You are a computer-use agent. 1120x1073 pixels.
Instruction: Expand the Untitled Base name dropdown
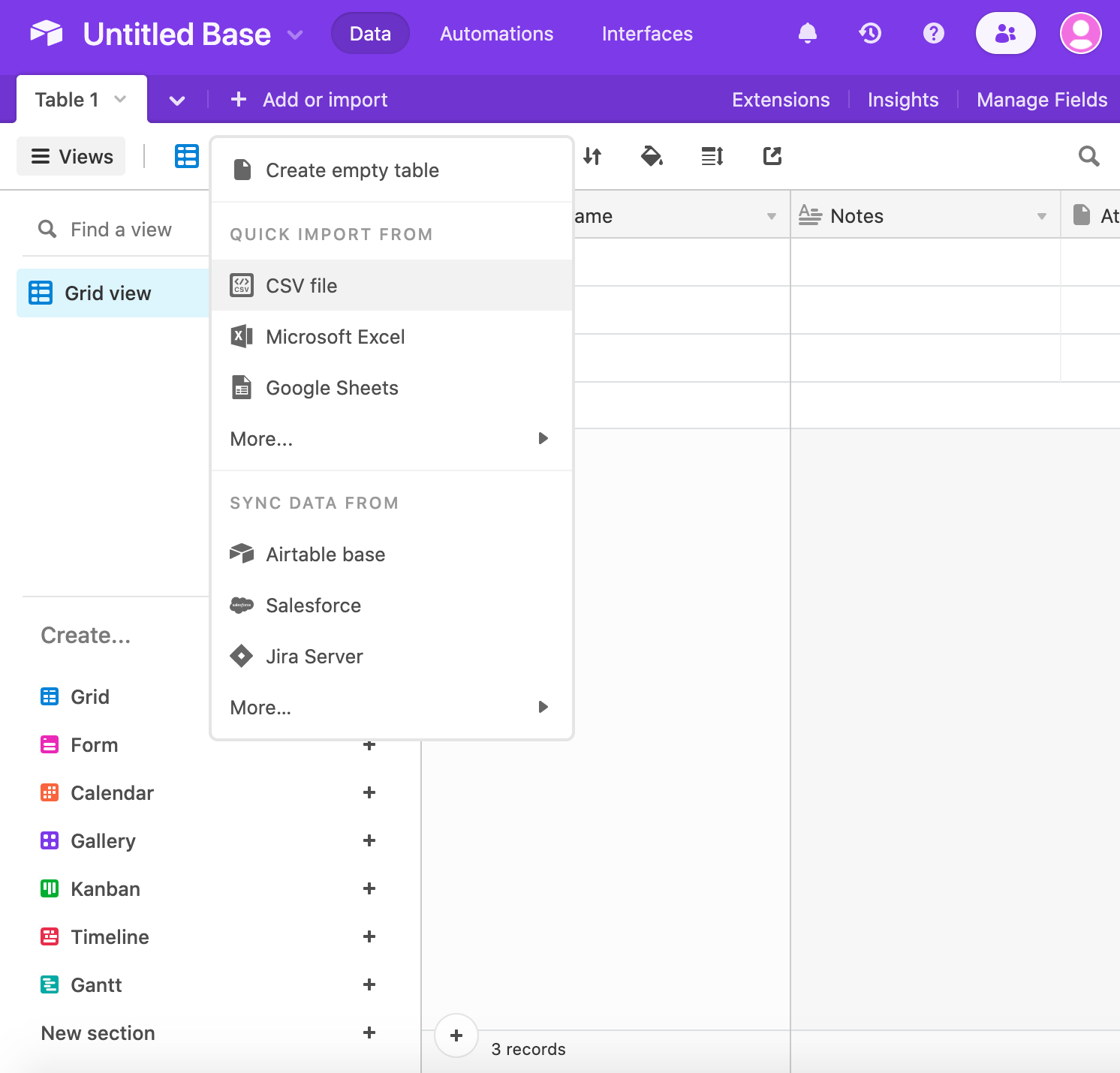pyautogui.click(x=295, y=35)
